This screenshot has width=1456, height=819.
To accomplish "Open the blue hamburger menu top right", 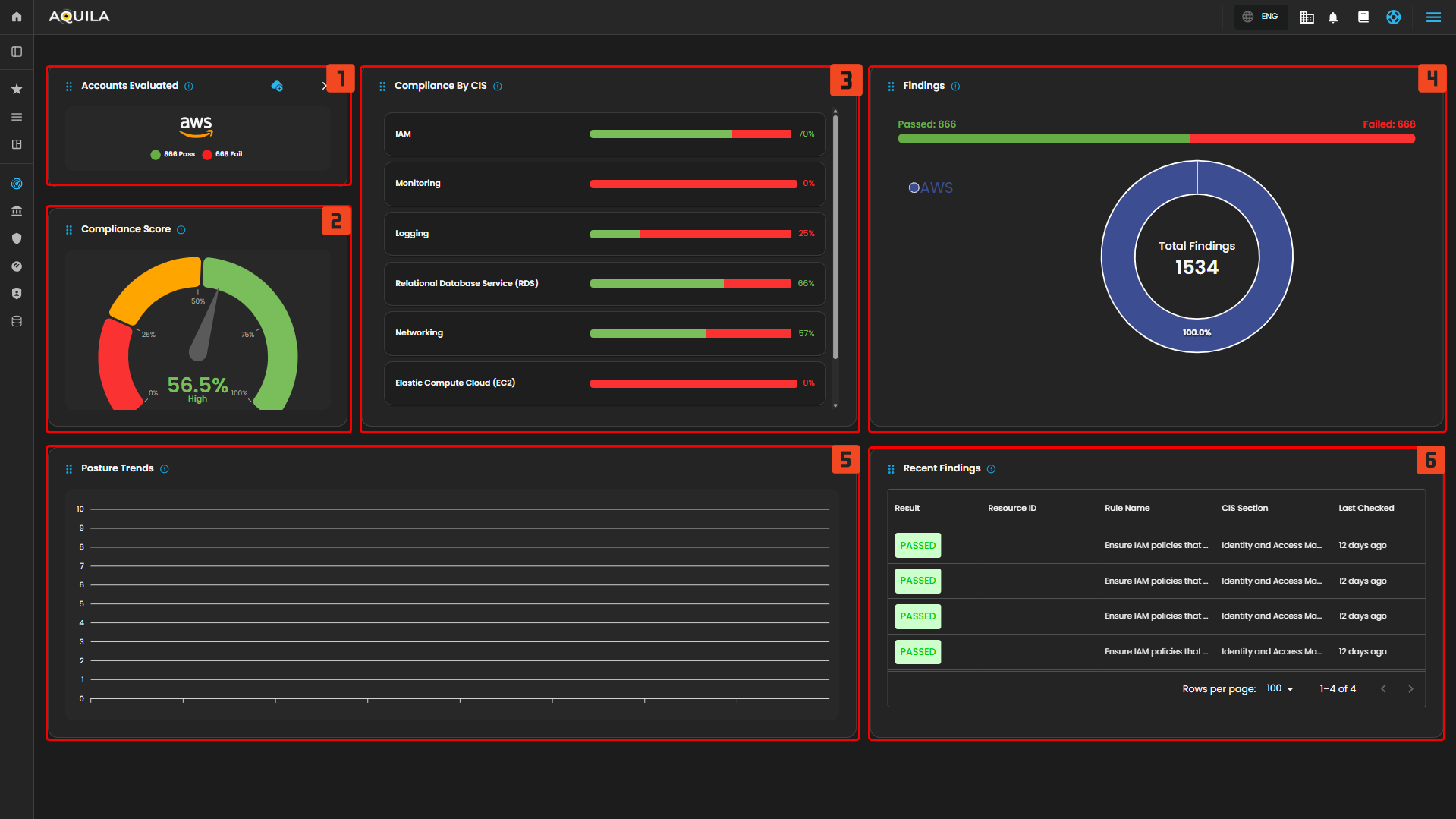I will pyautogui.click(x=1433, y=17).
